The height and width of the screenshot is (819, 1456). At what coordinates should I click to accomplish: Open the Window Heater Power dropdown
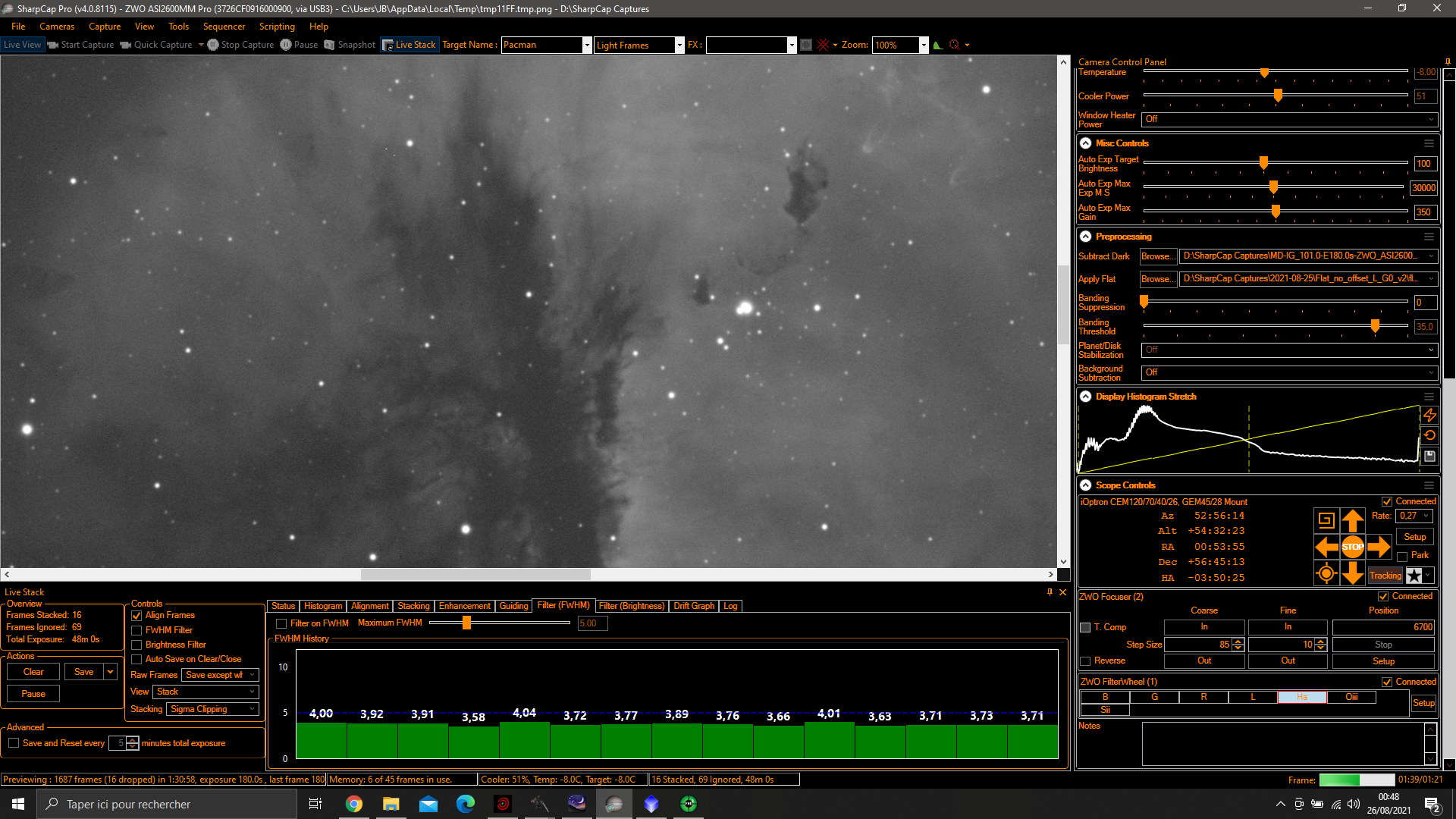(x=1289, y=119)
